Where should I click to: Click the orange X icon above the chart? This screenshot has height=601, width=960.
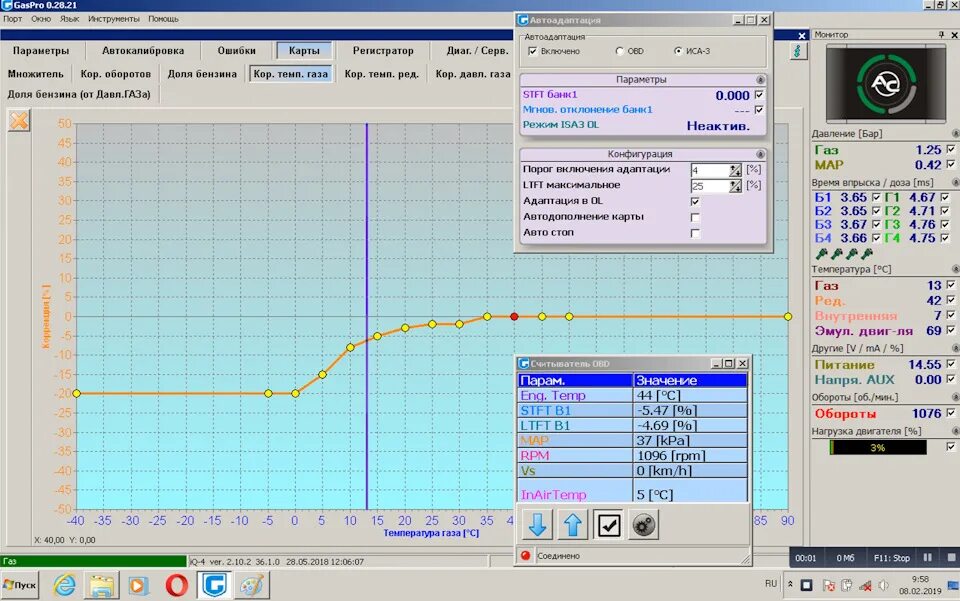pos(19,120)
